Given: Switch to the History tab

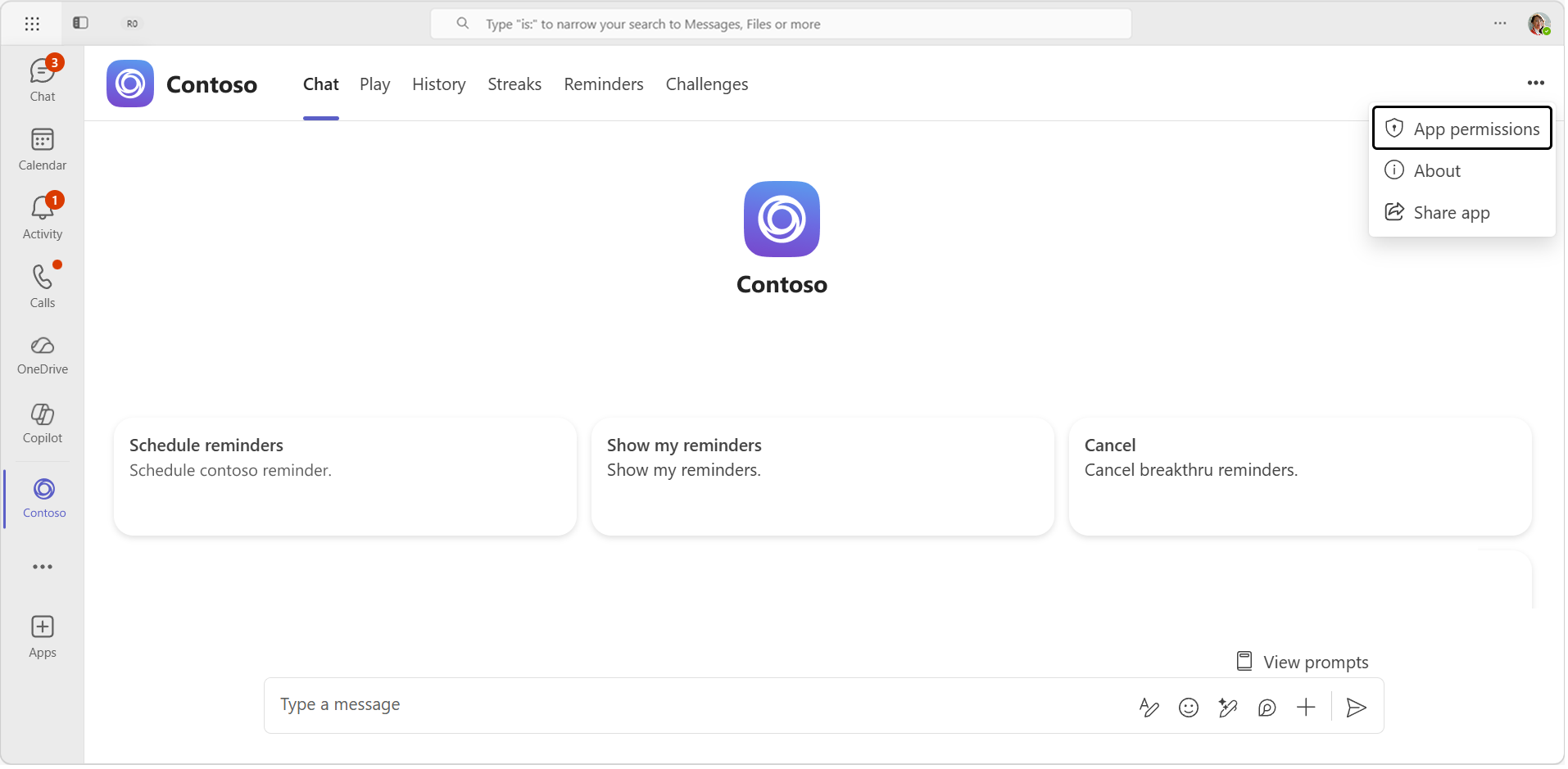Looking at the screenshot, I should 438,84.
